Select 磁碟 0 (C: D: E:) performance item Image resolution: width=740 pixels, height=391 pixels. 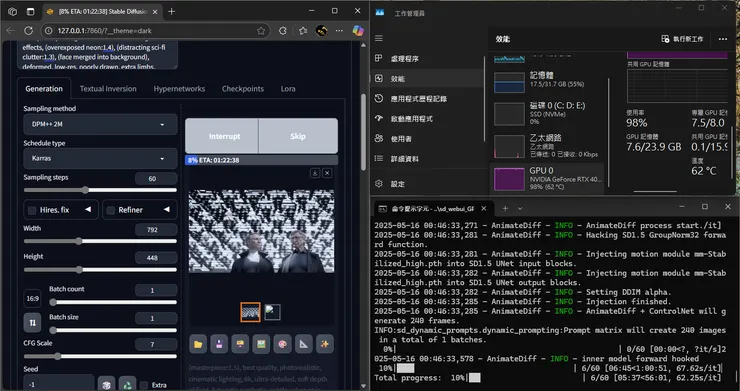(547, 113)
